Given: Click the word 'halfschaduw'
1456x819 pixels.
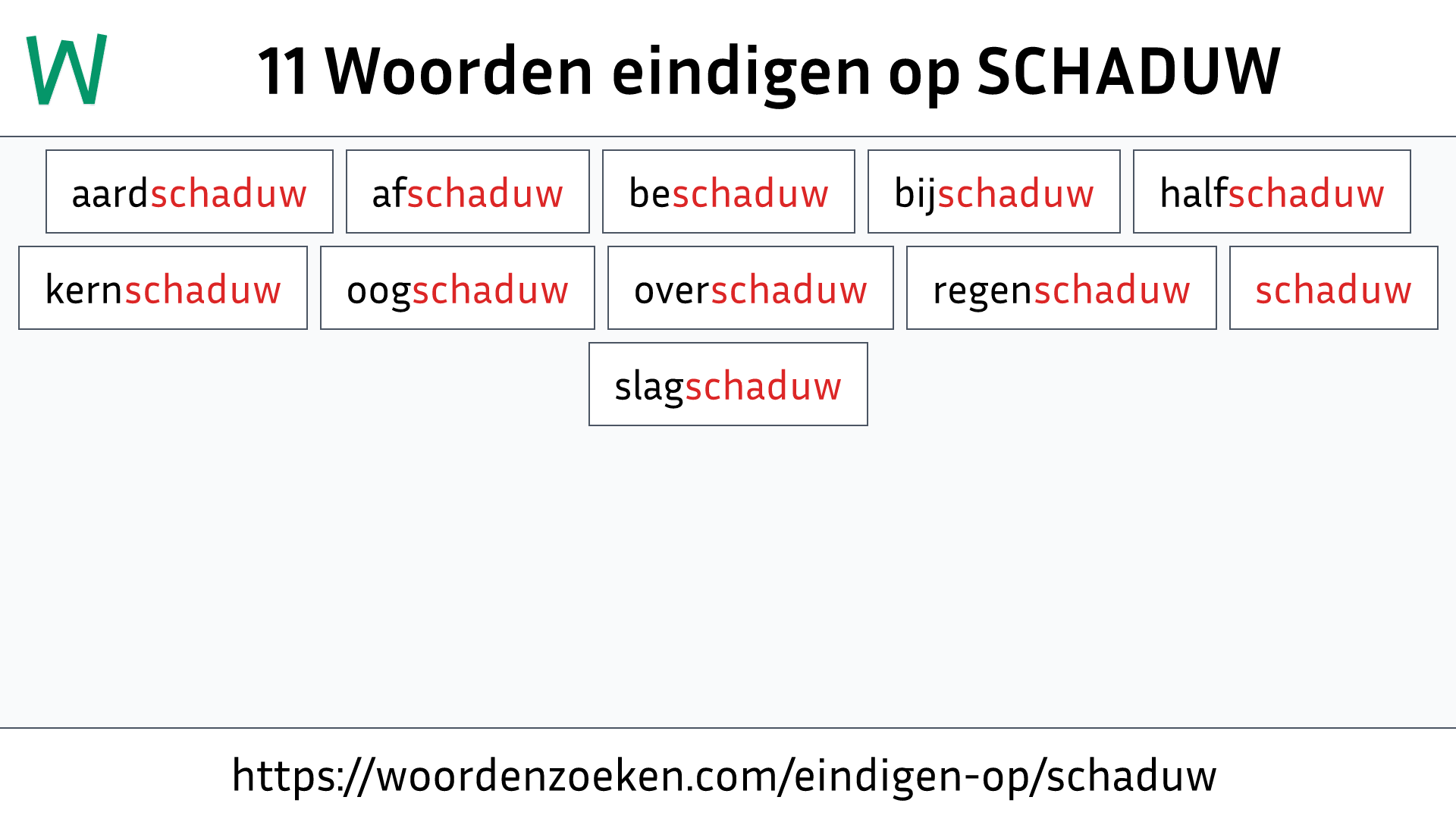Looking at the screenshot, I should pos(1271,191).
